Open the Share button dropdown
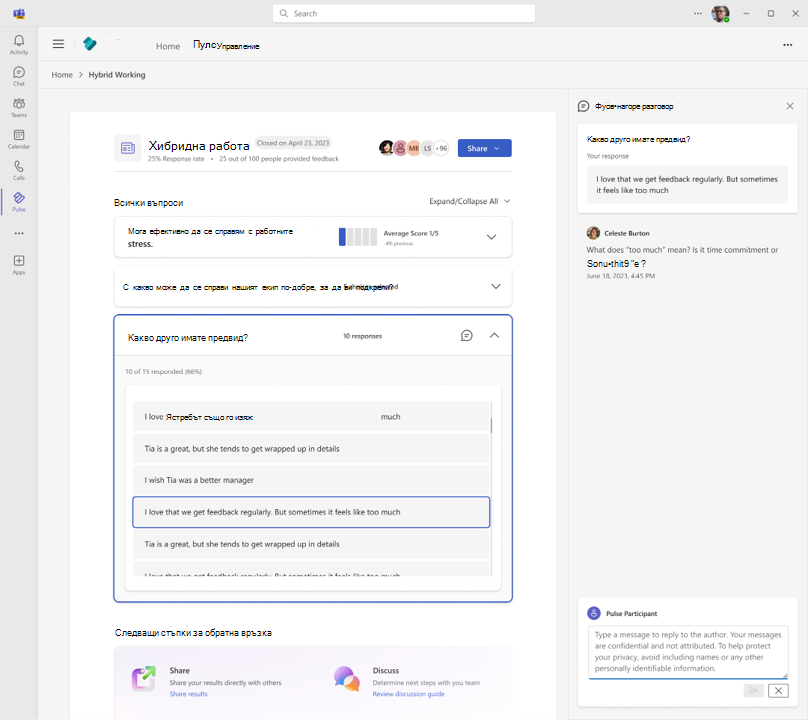This screenshot has width=808, height=720. tap(484, 148)
